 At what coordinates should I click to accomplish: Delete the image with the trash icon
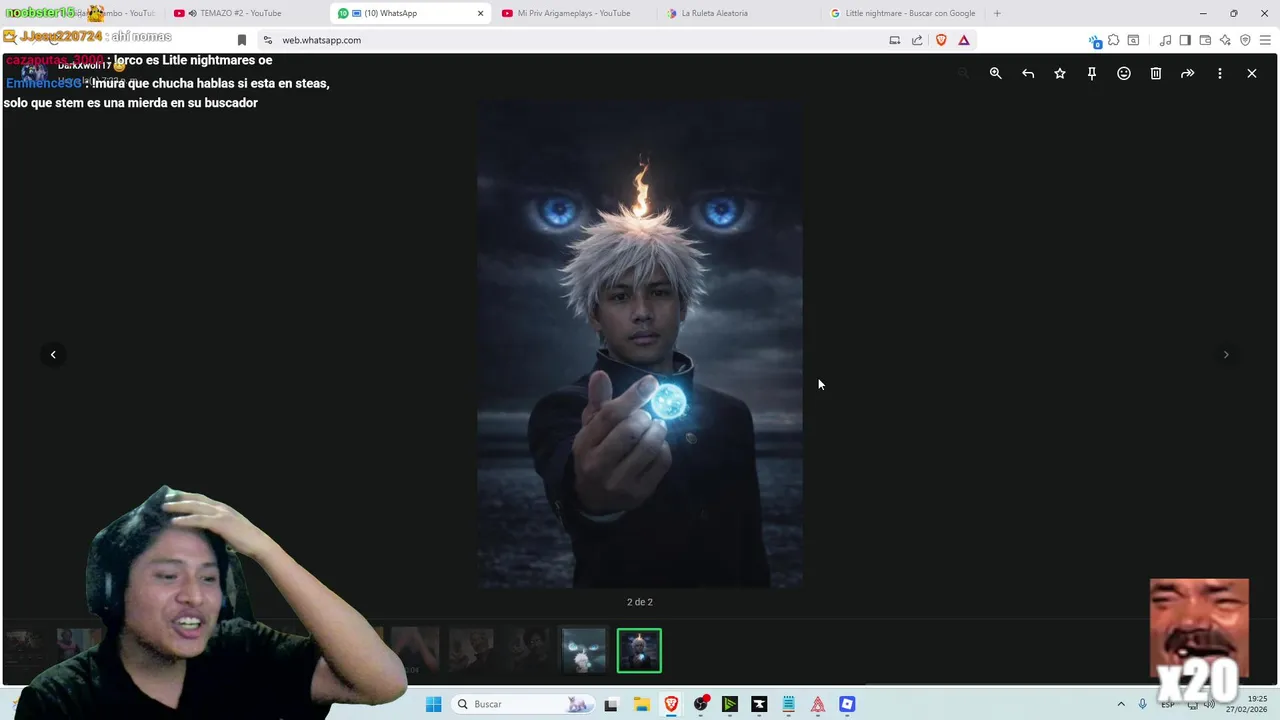(x=1155, y=73)
